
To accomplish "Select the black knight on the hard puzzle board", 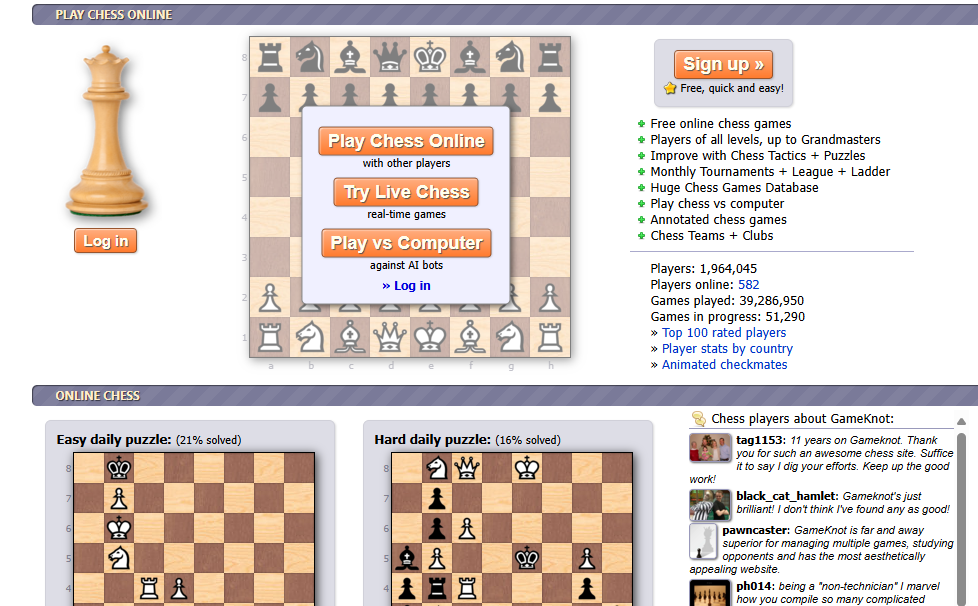I will [437, 468].
